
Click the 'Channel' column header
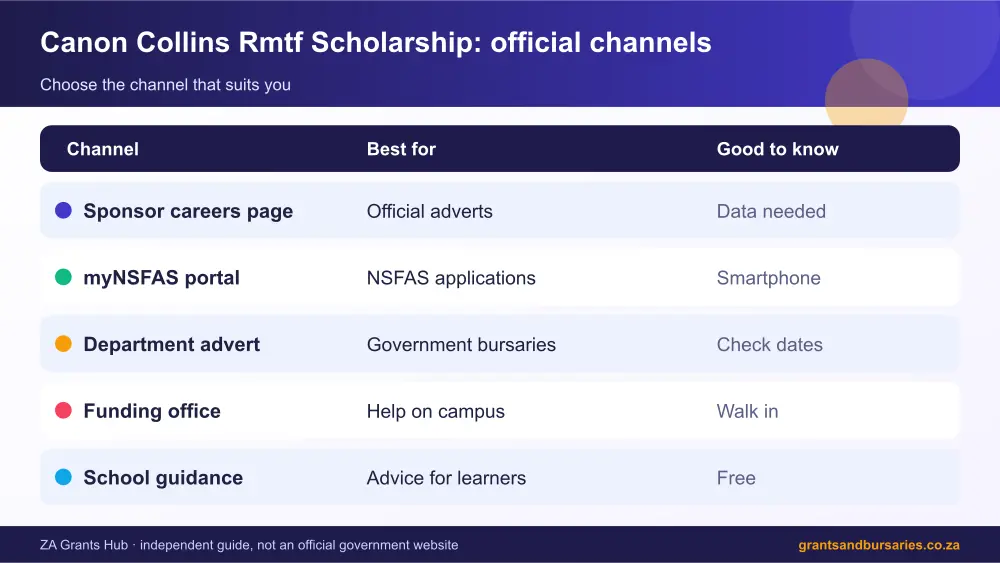[103, 149]
